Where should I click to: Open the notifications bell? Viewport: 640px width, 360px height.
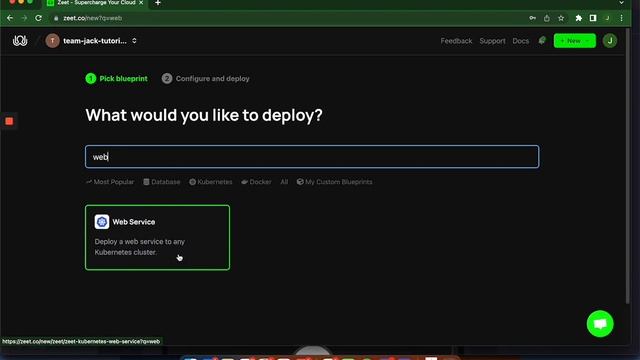pyautogui.click(x=542, y=40)
